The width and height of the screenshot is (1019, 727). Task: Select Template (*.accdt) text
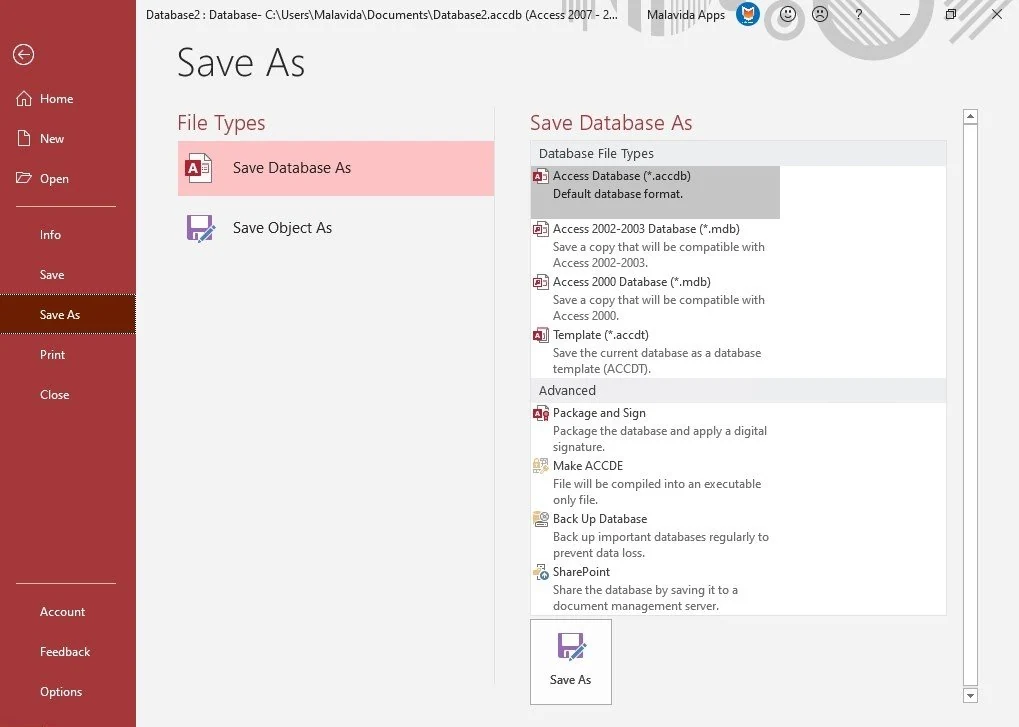(600, 335)
